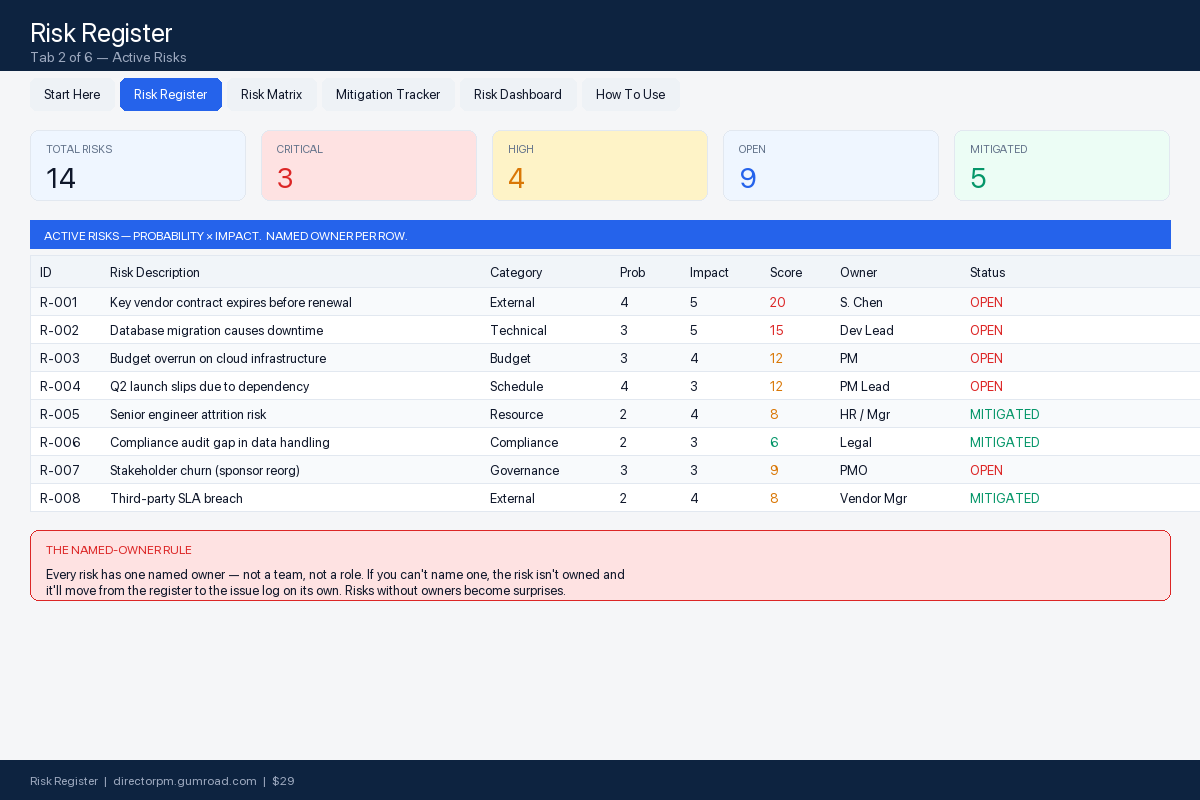This screenshot has width=1200, height=800.
Task: Open the Start Here tab
Action: (72, 95)
